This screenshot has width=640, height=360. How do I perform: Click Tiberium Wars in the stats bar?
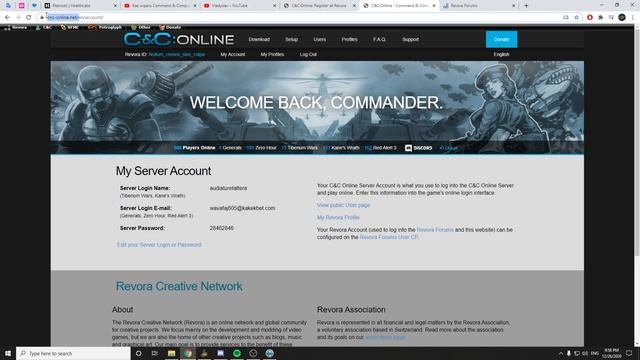(300, 148)
